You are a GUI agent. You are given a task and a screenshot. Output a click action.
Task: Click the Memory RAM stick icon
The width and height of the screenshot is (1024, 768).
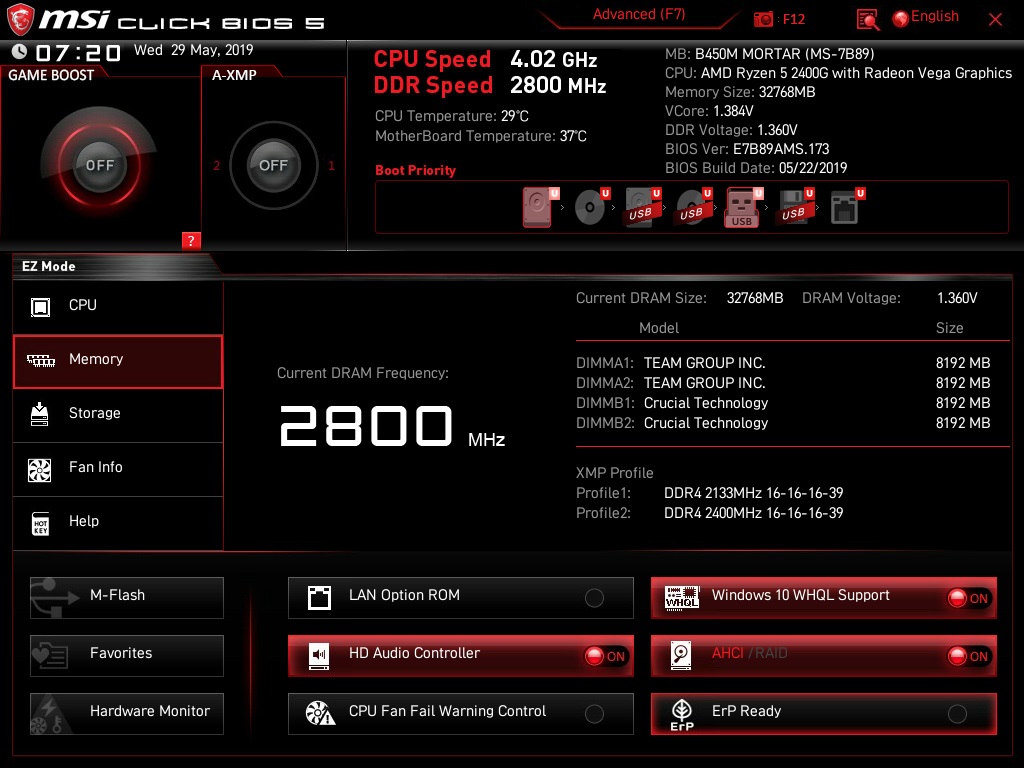coord(40,360)
